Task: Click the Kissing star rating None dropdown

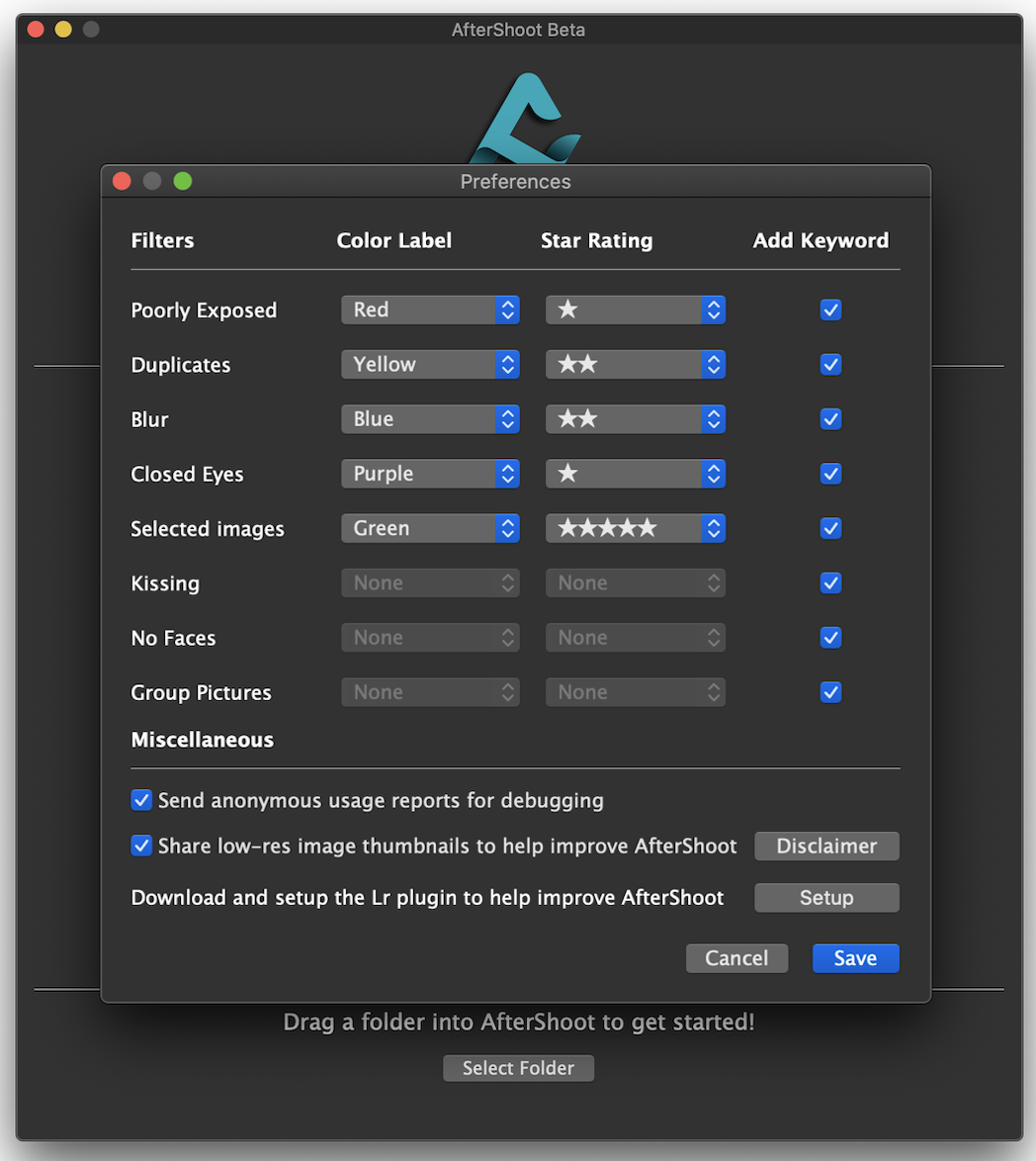Action: click(635, 583)
